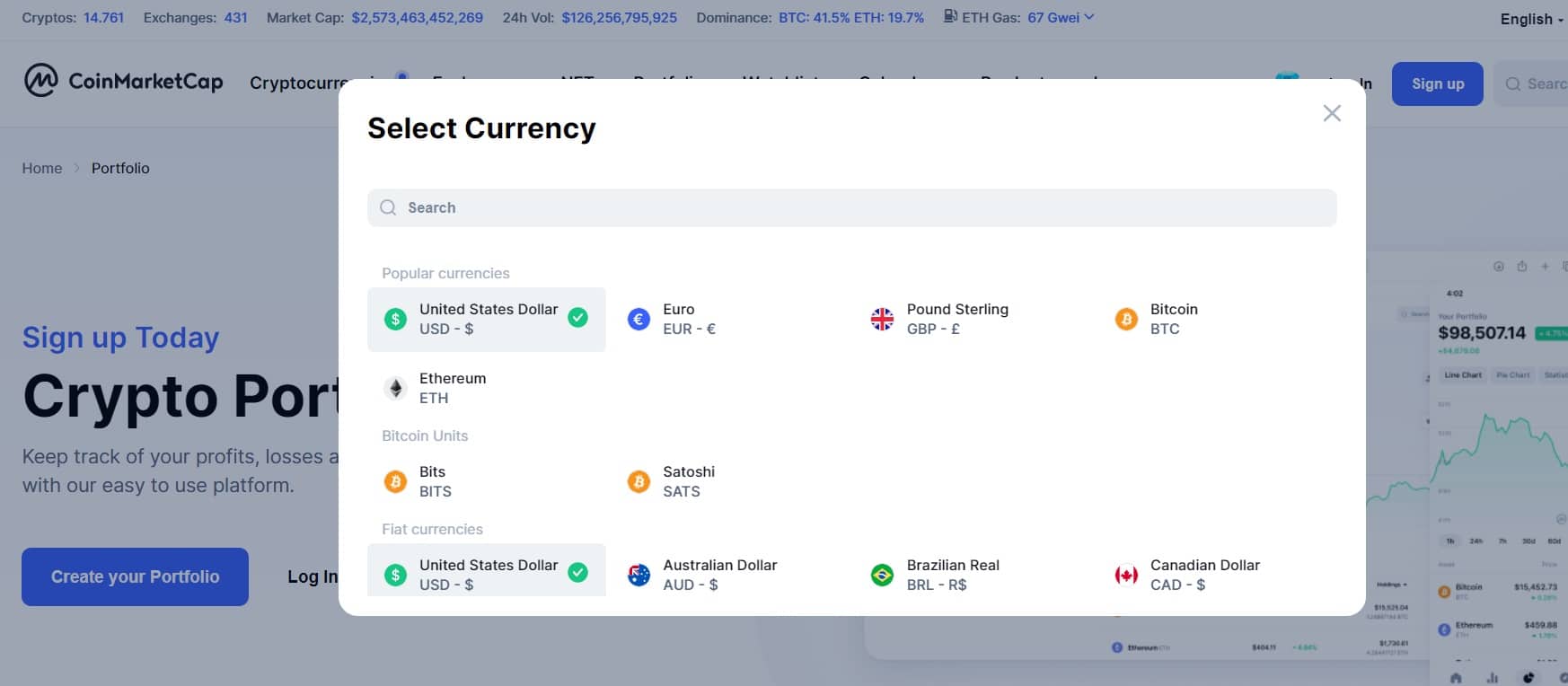Screen dimensions: 1568x686
Task: Click the search magnifier icon in dialog
Action: [388, 207]
